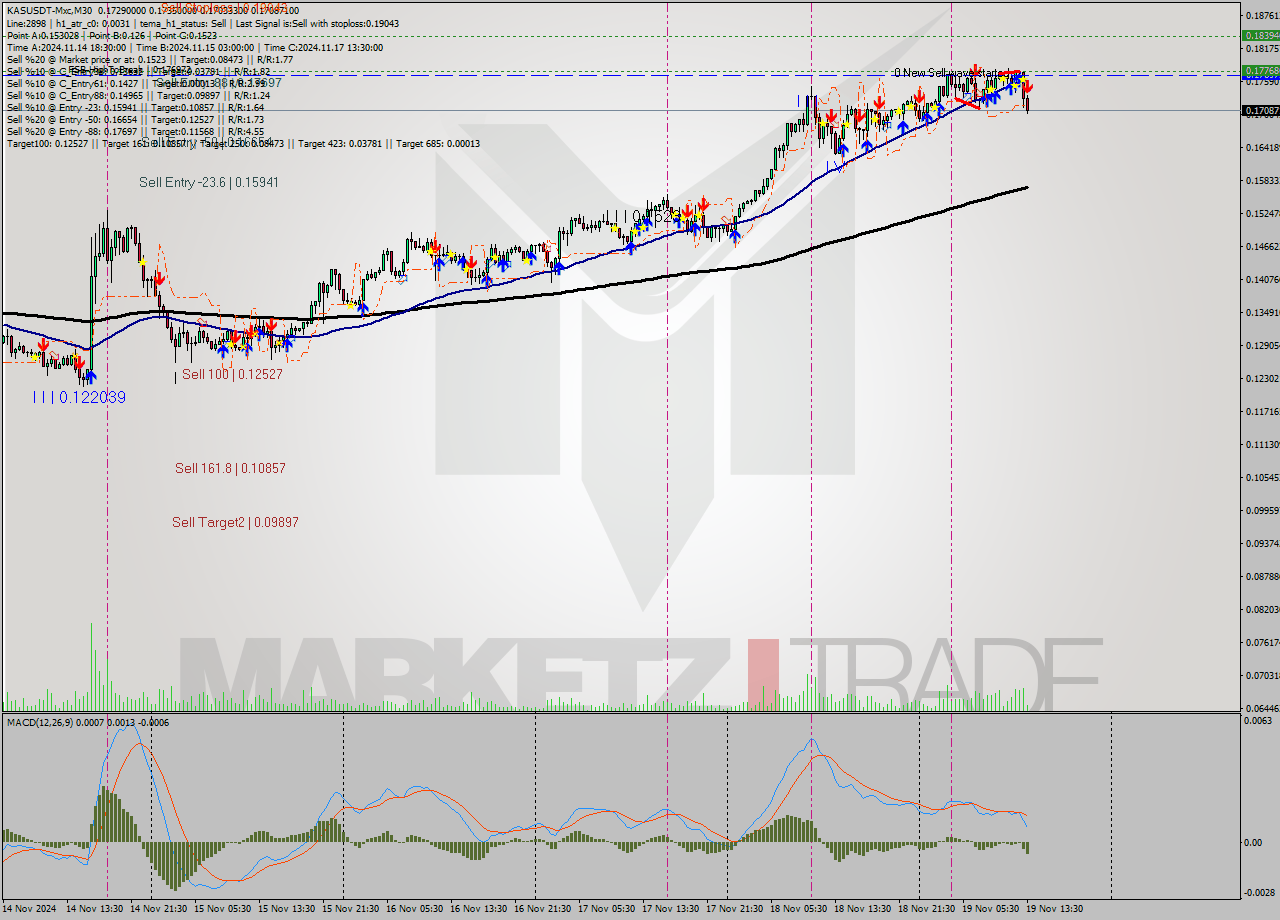The width and height of the screenshot is (1280, 920).
Task: Click the red sell arrow at chart's latest candle
Action: coord(1027,88)
